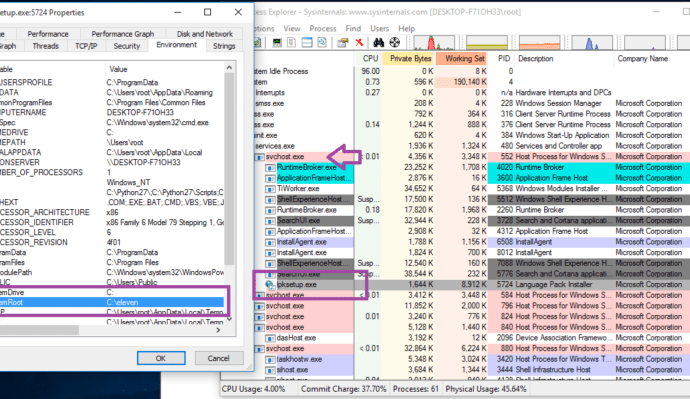Sort by the Company Name column header

(652, 59)
